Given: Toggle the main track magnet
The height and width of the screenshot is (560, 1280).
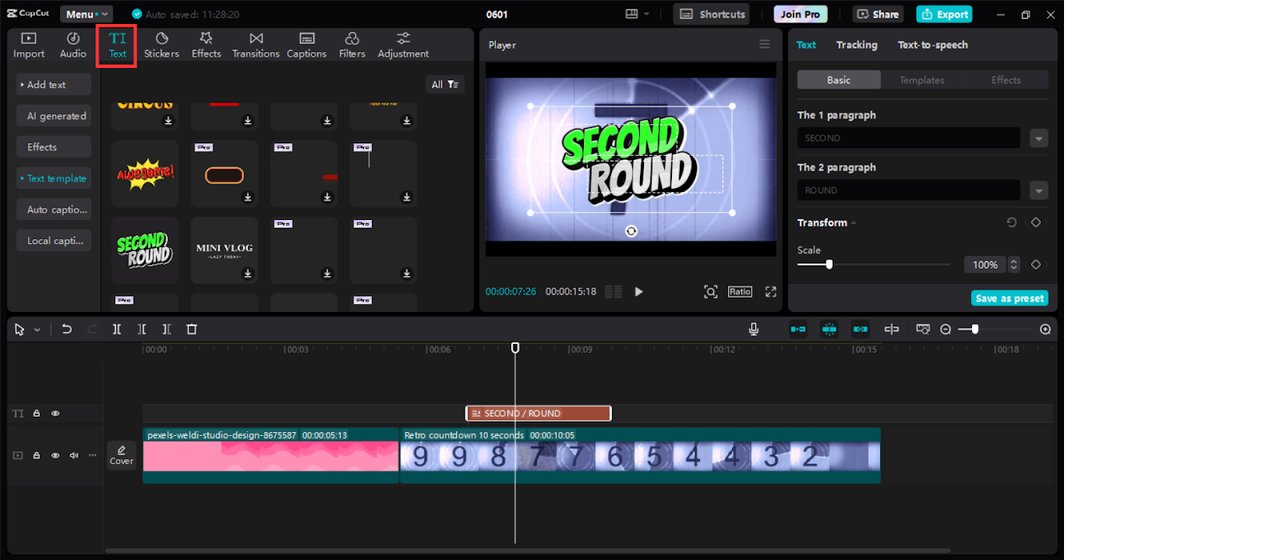Looking at the screenshot, I should (798, 329).
